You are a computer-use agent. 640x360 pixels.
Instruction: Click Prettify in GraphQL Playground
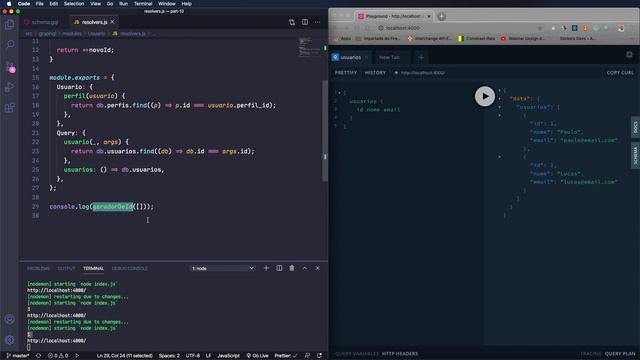coord(346,73)
